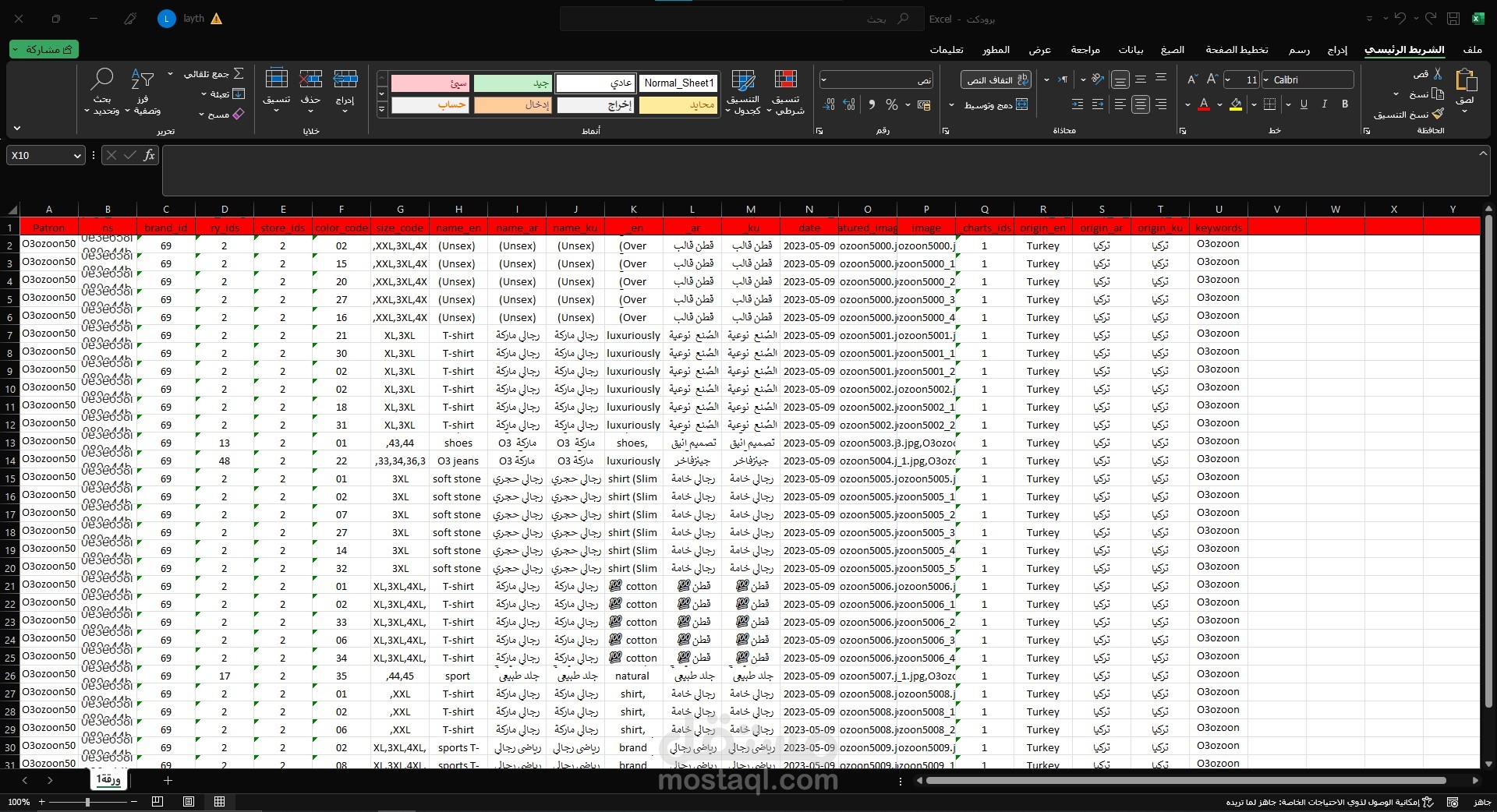Image resolution: width=1497 pixels, height=812 pixels.
Task: Select the ورقة1 sheet tab
Action: pyautogui.click(x=108, y=779)
